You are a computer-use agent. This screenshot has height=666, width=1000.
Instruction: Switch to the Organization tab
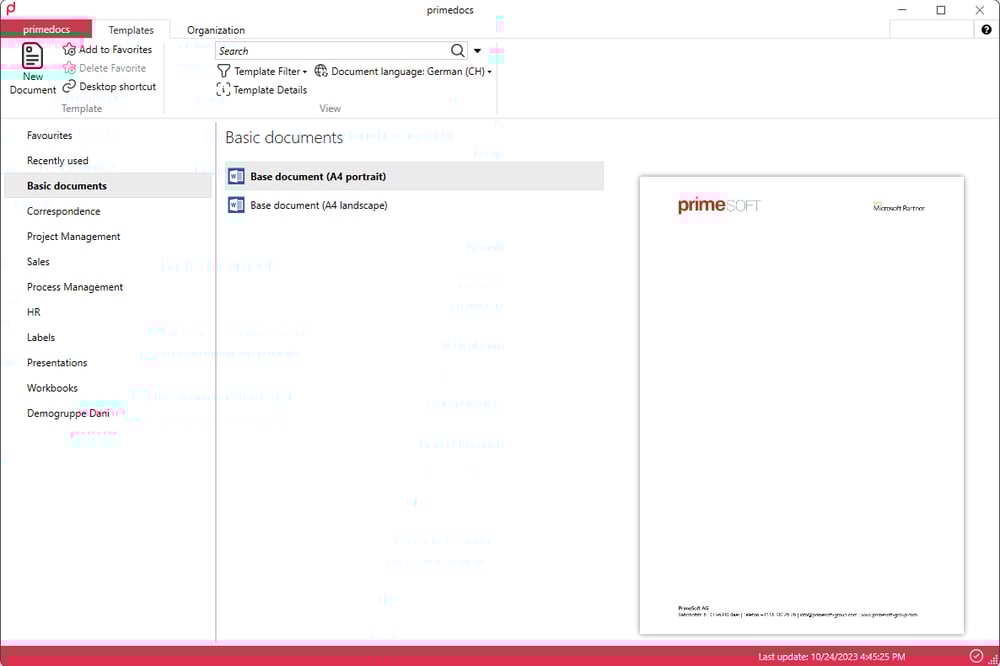(x=216, y=30)
